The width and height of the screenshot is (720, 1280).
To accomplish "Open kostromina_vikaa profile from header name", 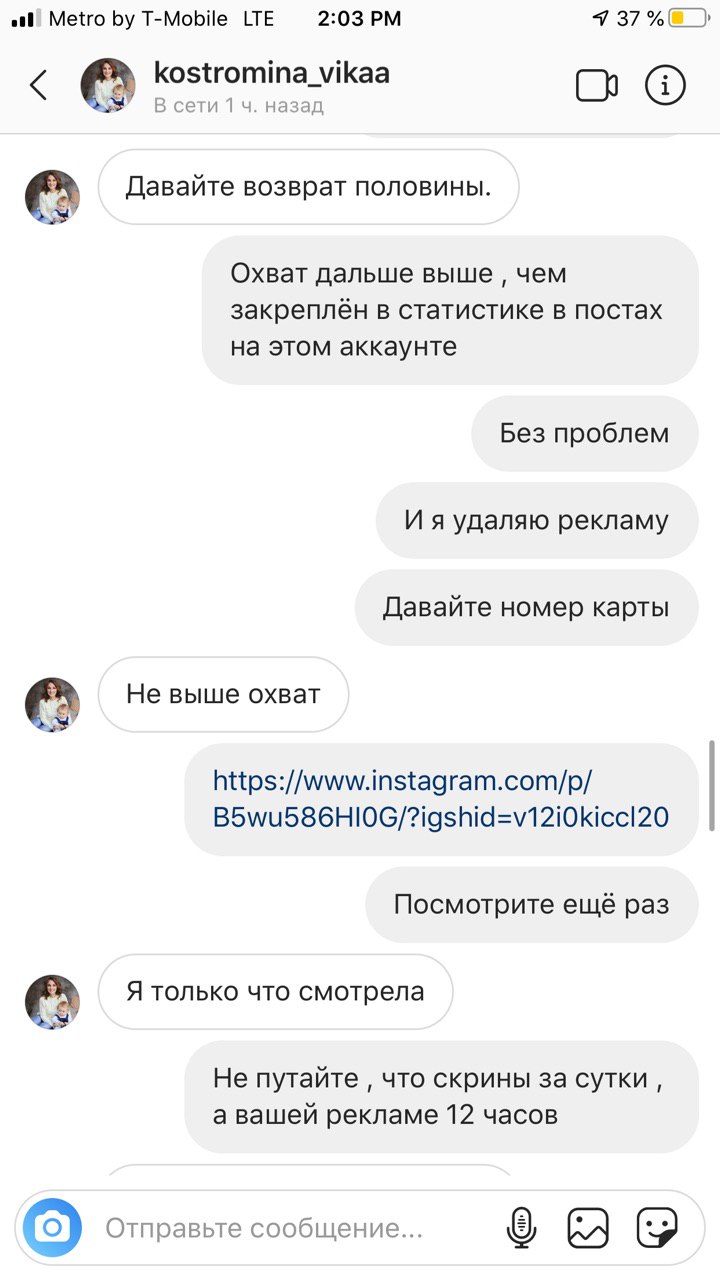I will point(272,72).
